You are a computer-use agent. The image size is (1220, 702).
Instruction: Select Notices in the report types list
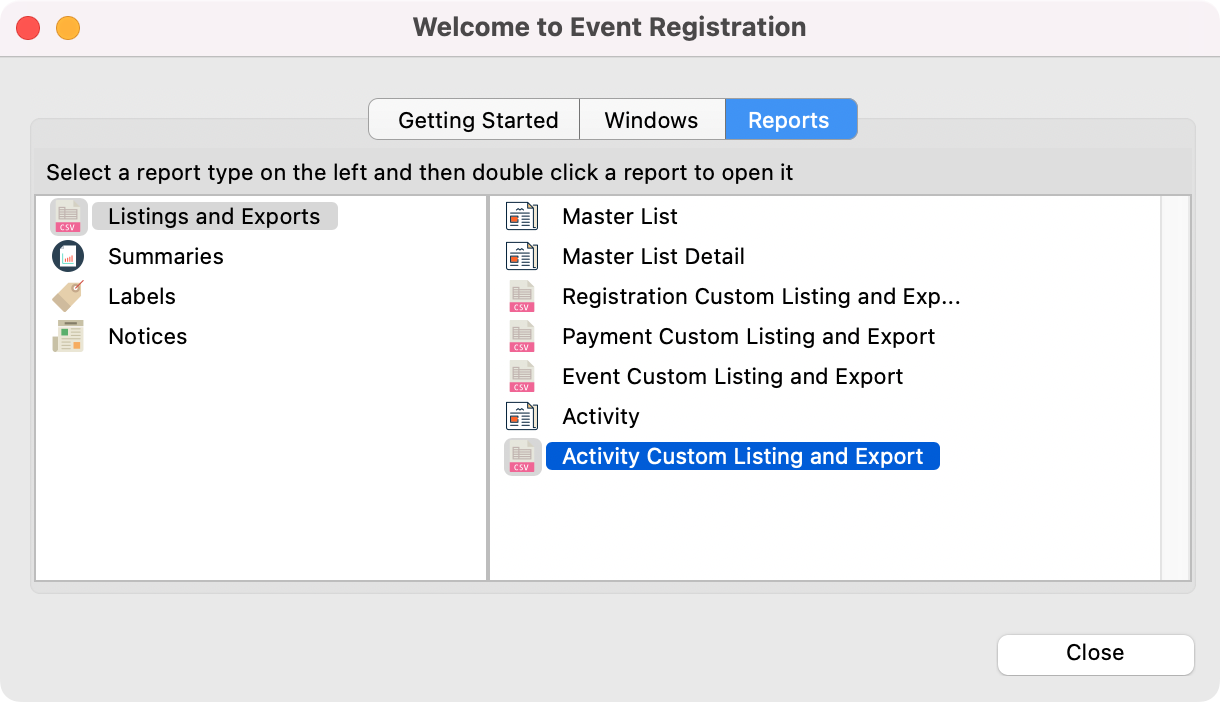[x=148, y=337]
